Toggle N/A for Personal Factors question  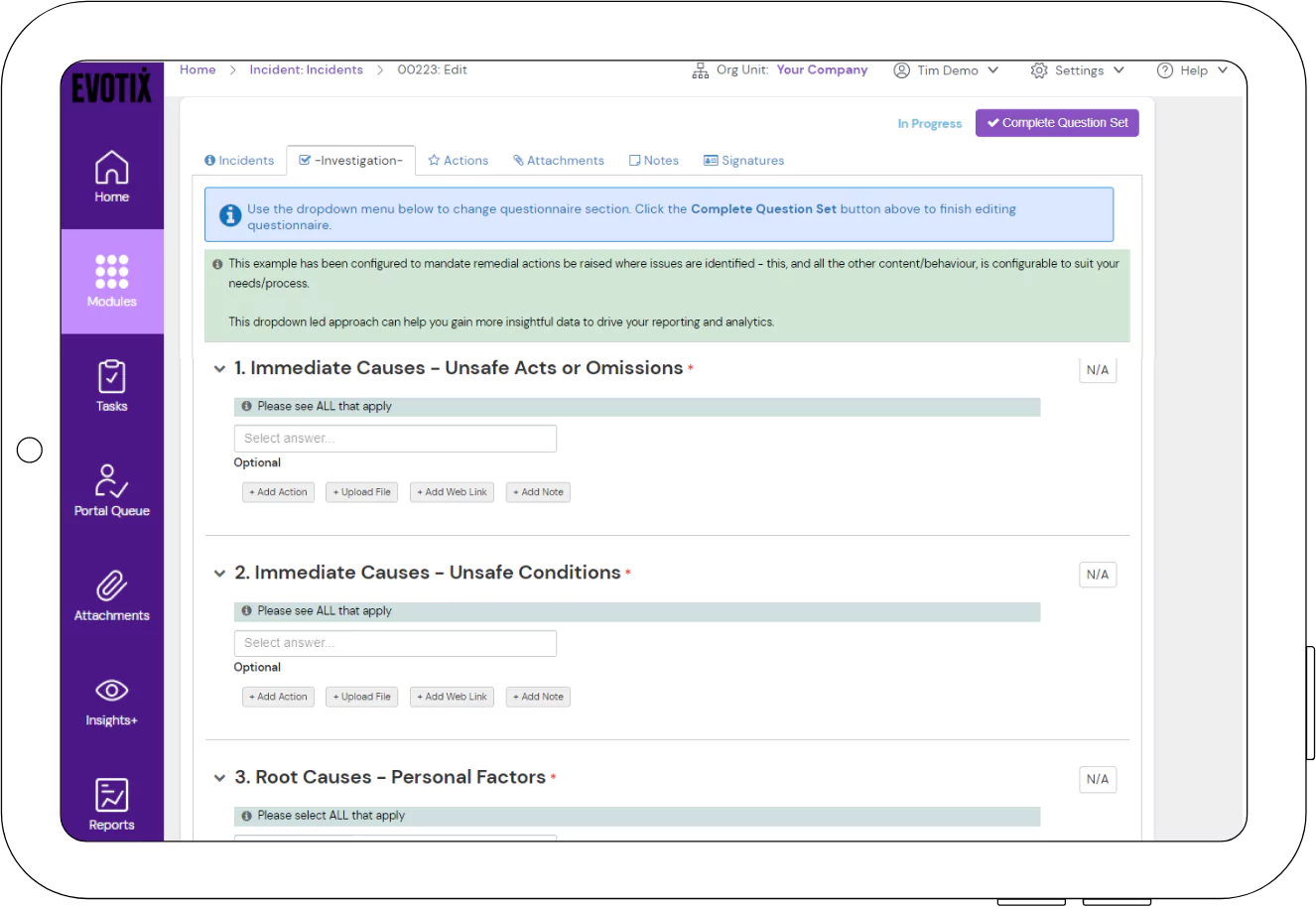click(x=1098, y=779)
